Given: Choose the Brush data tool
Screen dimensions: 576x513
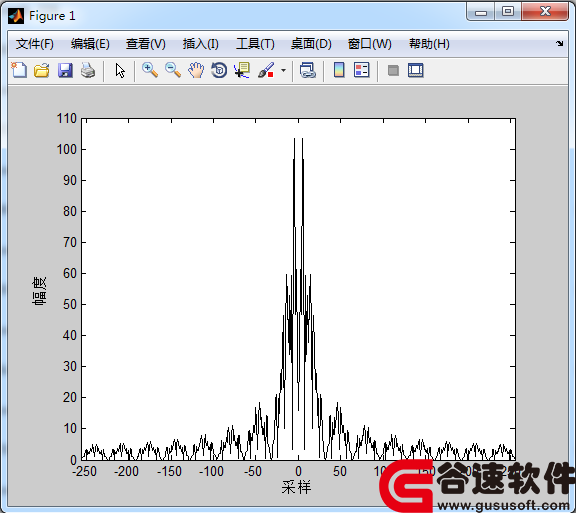Looking at the screenshot, I should tap(266, 70).
